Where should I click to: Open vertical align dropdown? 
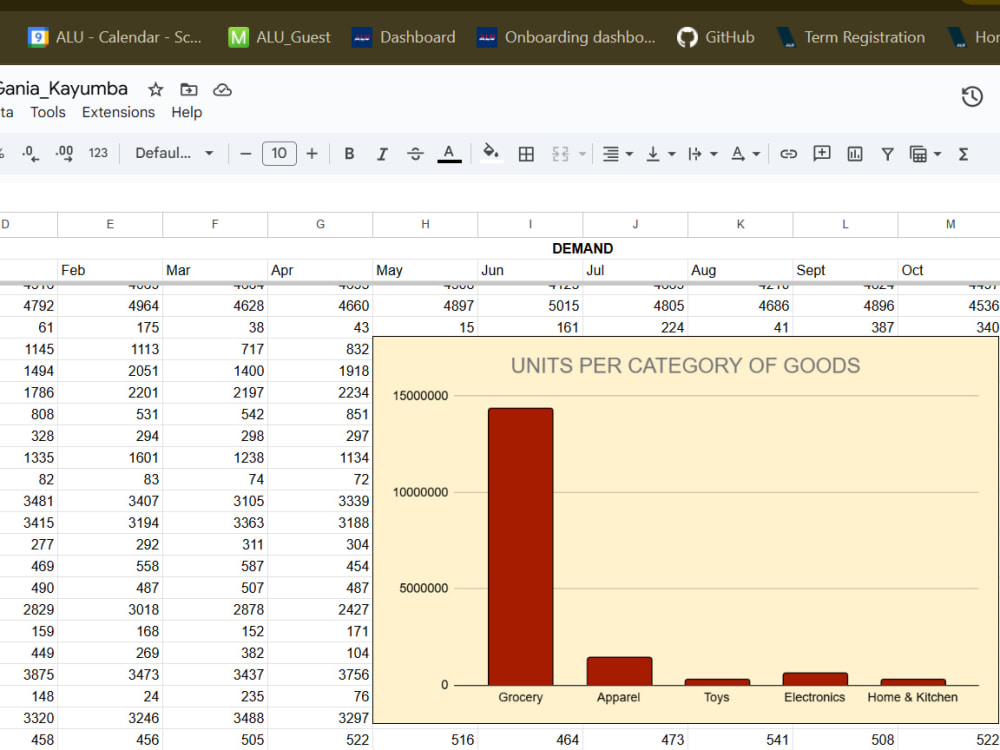[x=660, y=154]
